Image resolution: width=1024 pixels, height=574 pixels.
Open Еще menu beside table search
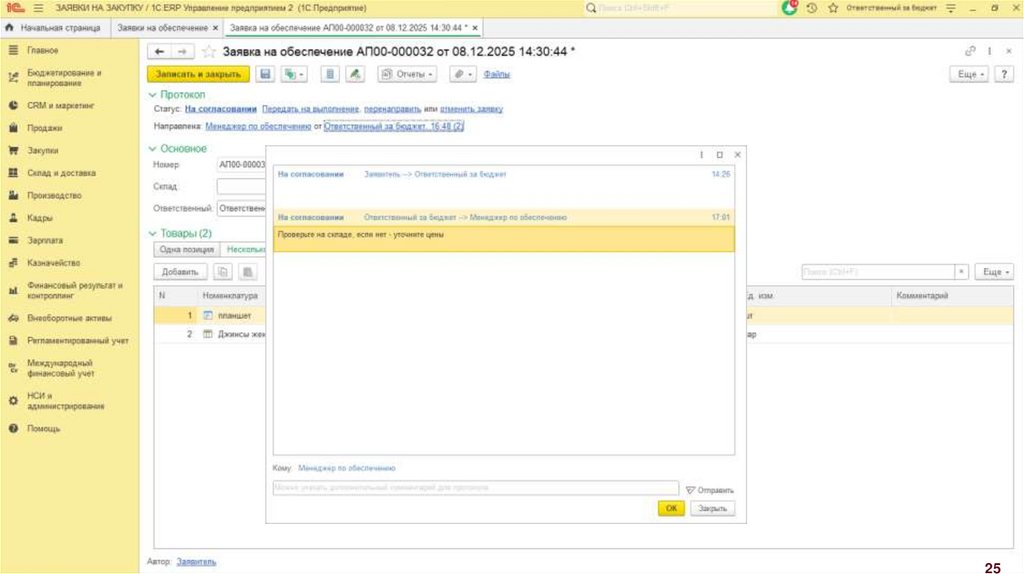pos(995,272)
